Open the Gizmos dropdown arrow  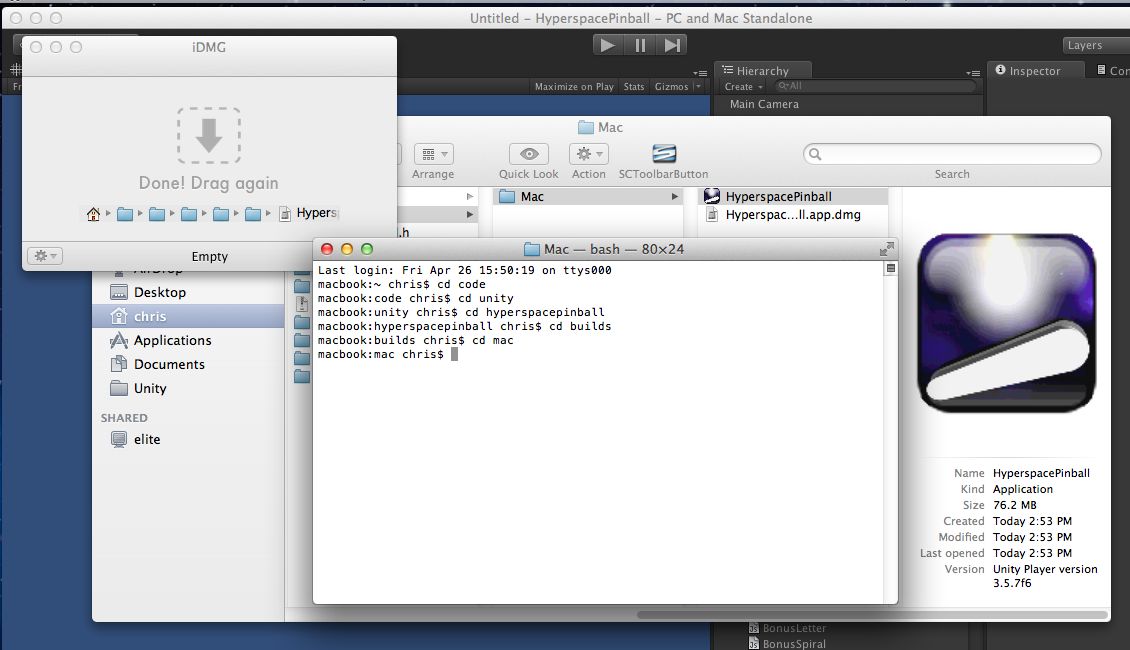(698, 86)
